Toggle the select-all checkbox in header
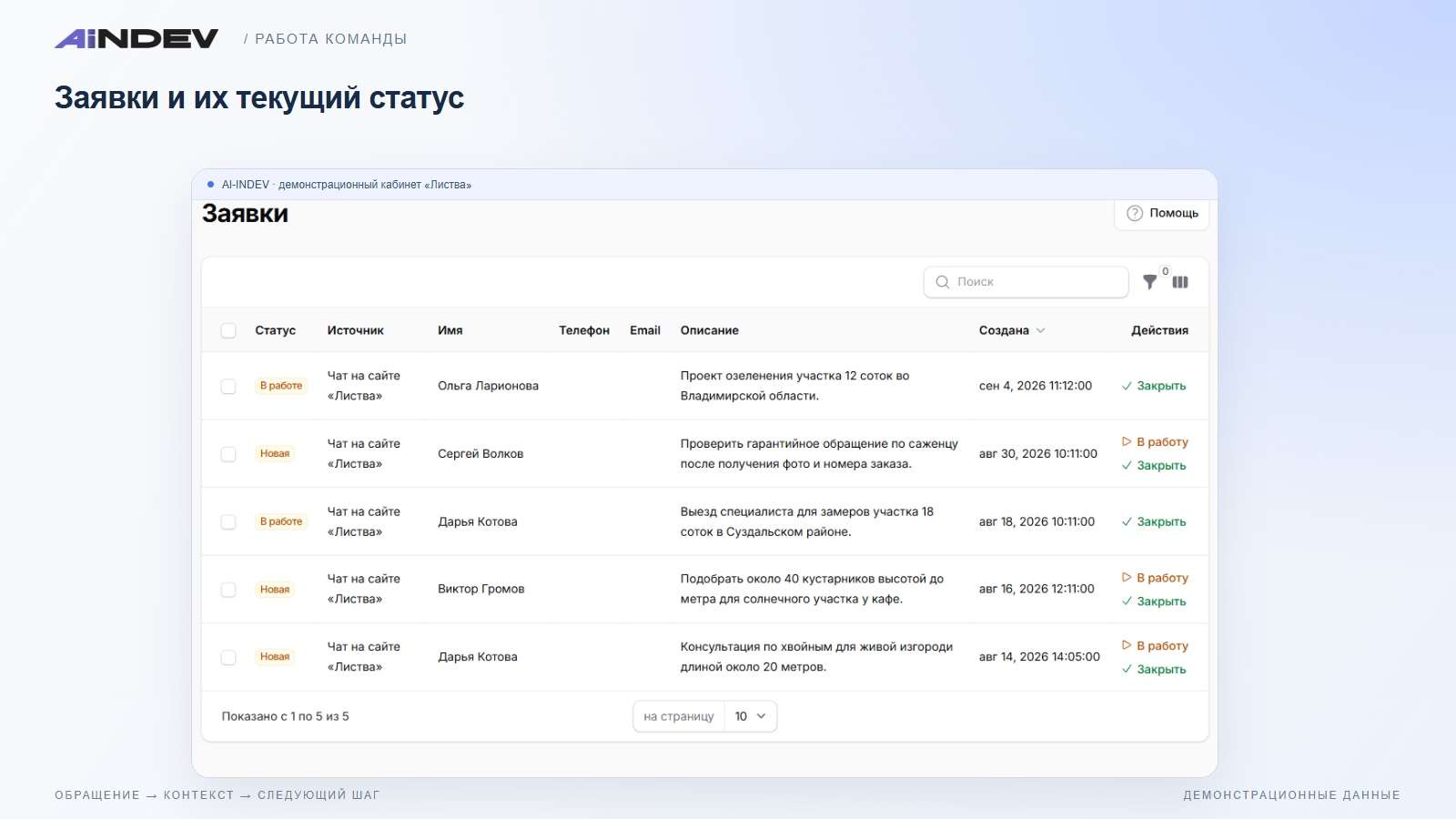 [x=228, y=330]
